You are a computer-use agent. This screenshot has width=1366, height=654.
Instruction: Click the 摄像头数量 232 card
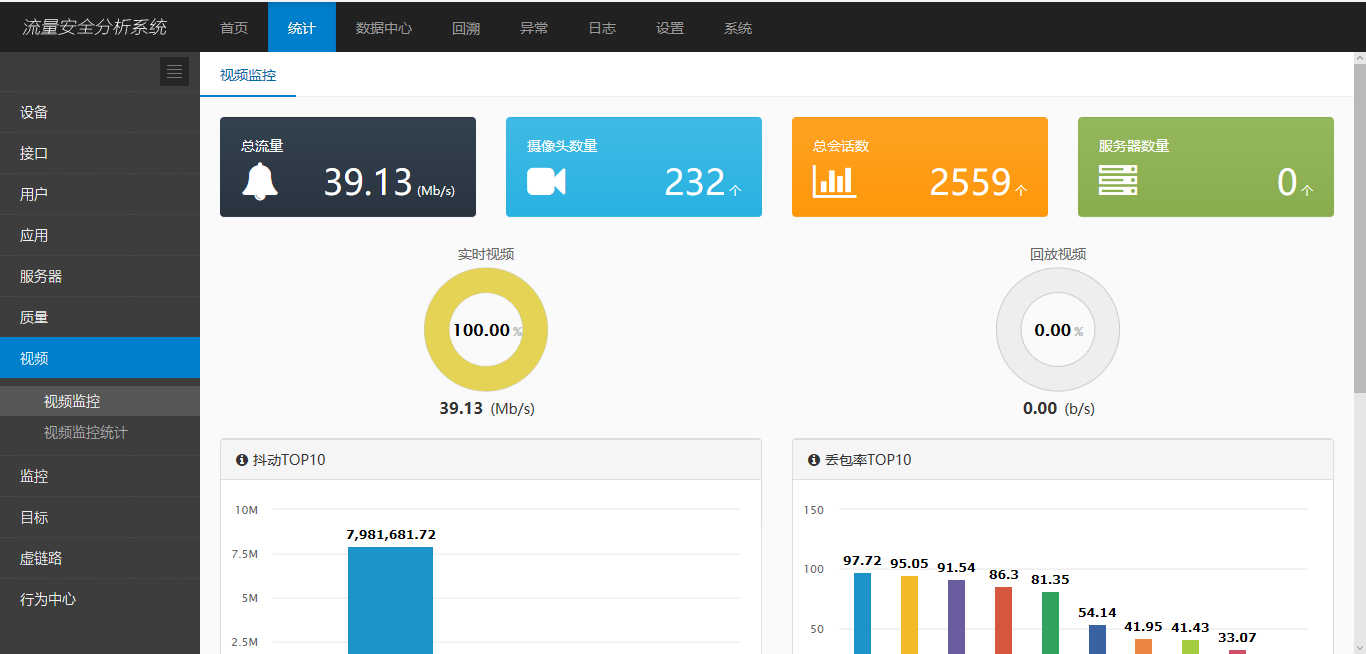pos(634,167)
